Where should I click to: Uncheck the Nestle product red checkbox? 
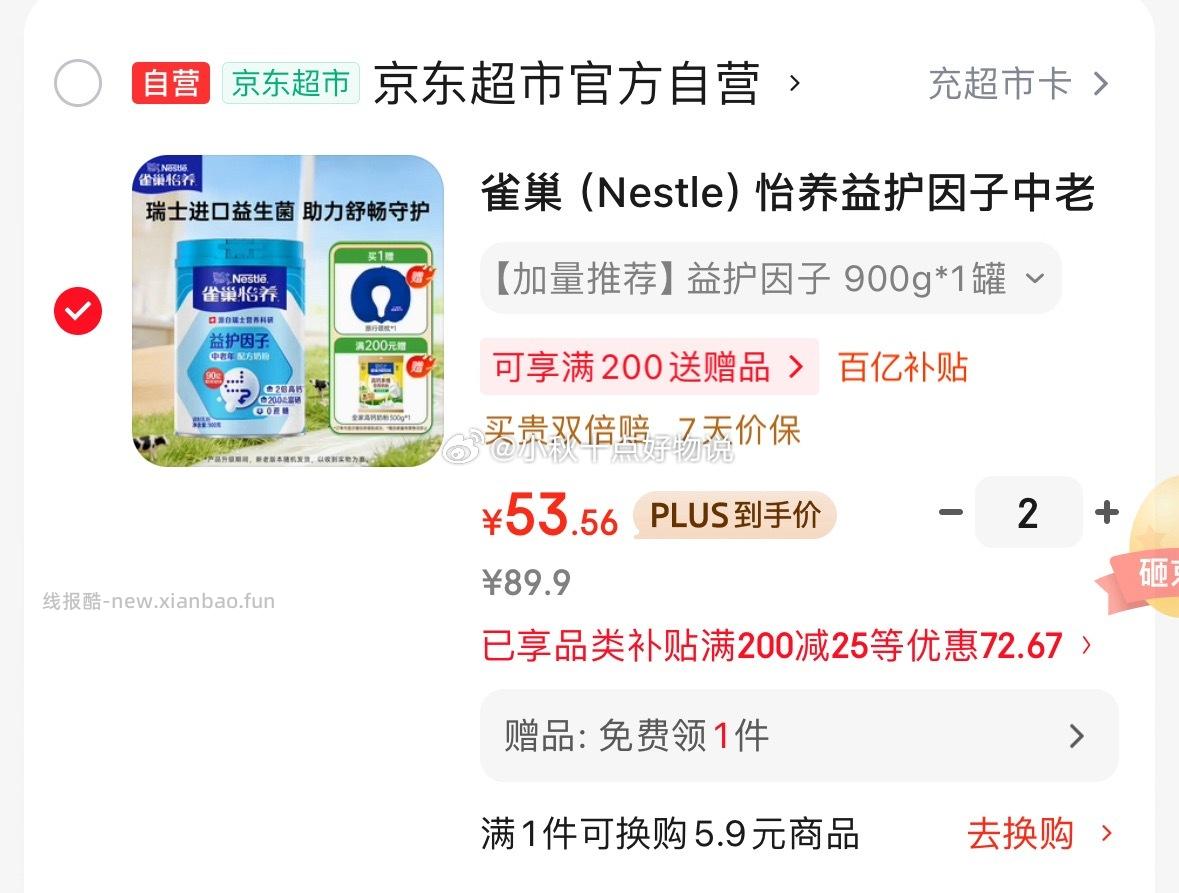[78, 311]
